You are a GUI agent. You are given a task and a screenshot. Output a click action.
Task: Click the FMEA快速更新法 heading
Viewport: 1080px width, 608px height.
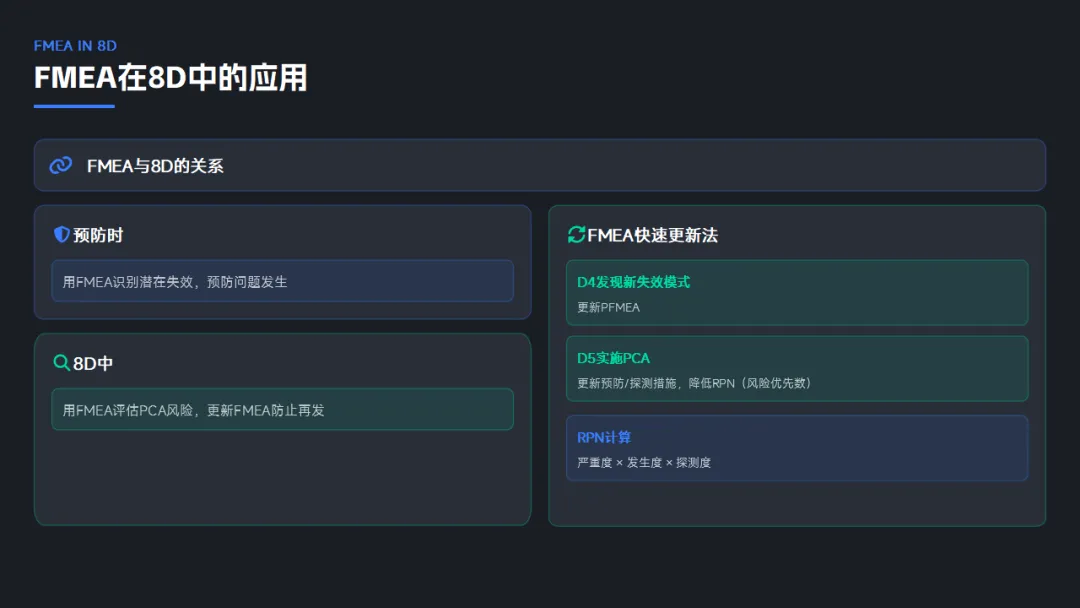[652, 235]
